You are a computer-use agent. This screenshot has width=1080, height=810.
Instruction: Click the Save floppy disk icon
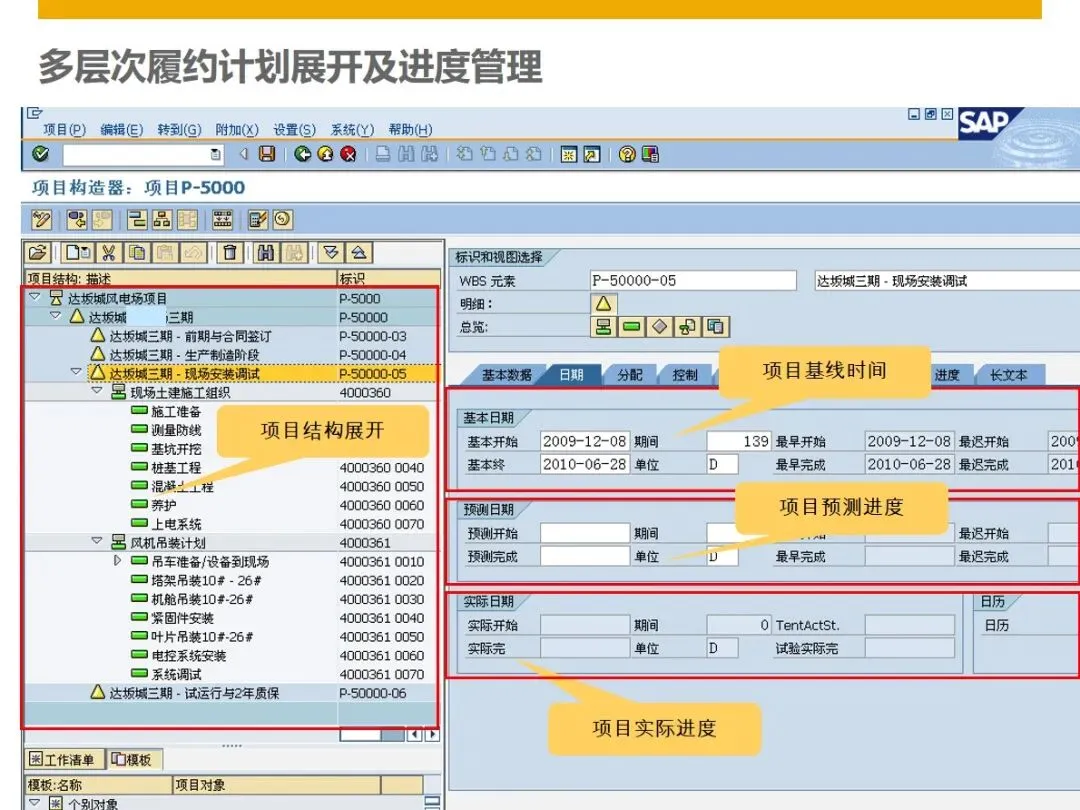(x=267, y=154)
